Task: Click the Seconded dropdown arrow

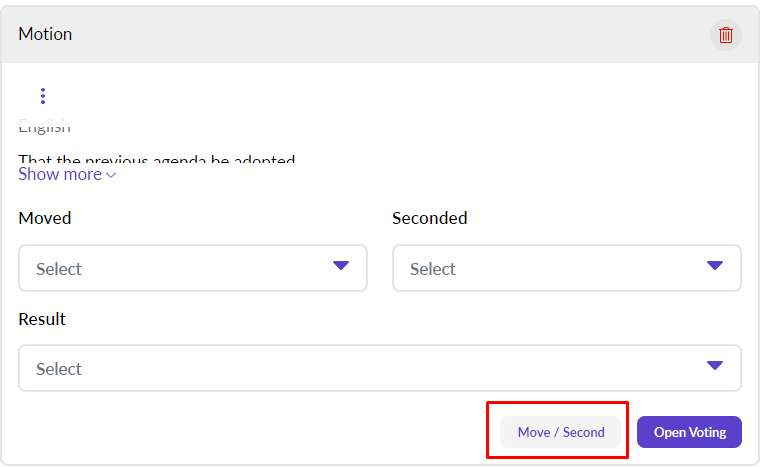Action: [714, 266]
